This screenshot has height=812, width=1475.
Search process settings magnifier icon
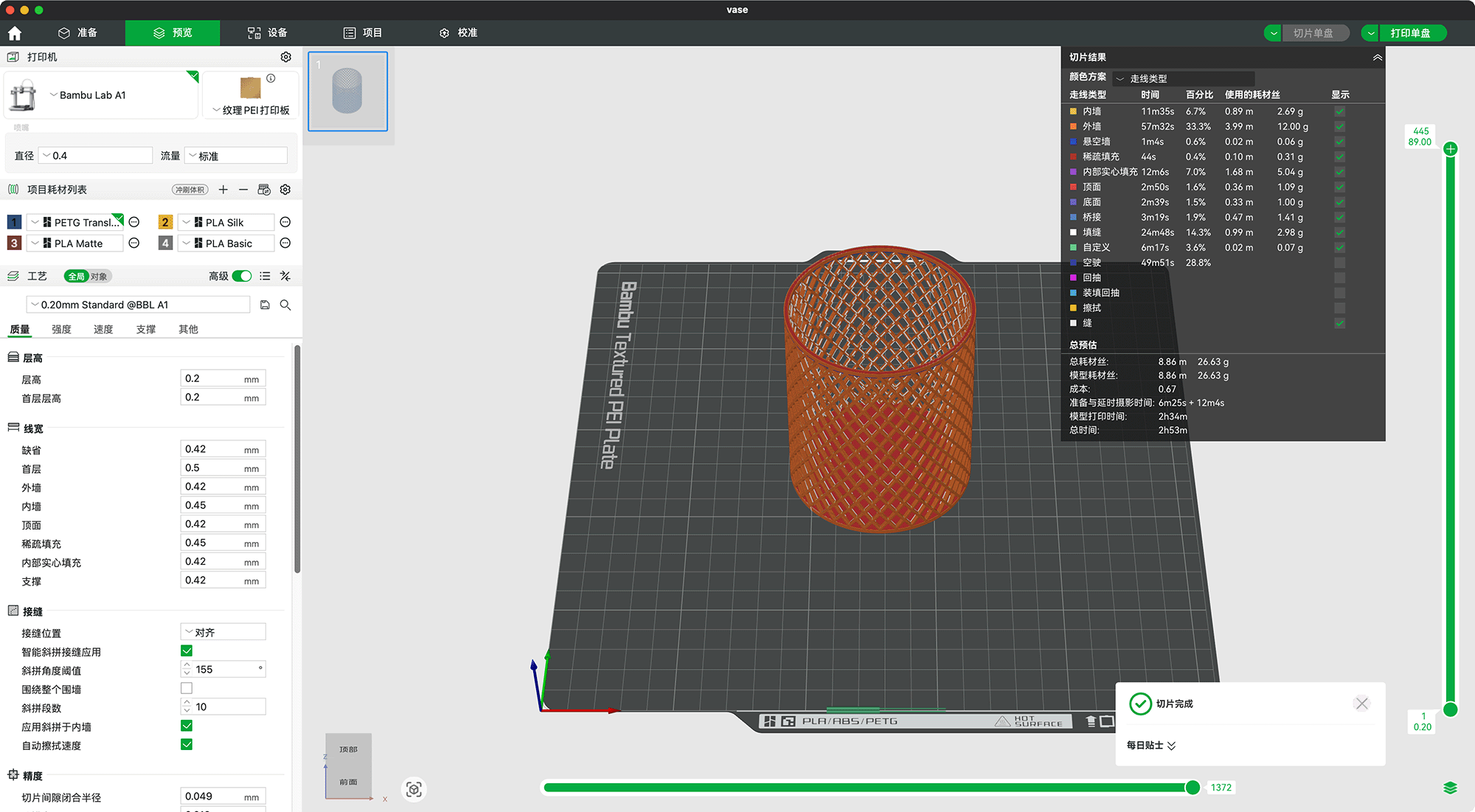[285, 305]
